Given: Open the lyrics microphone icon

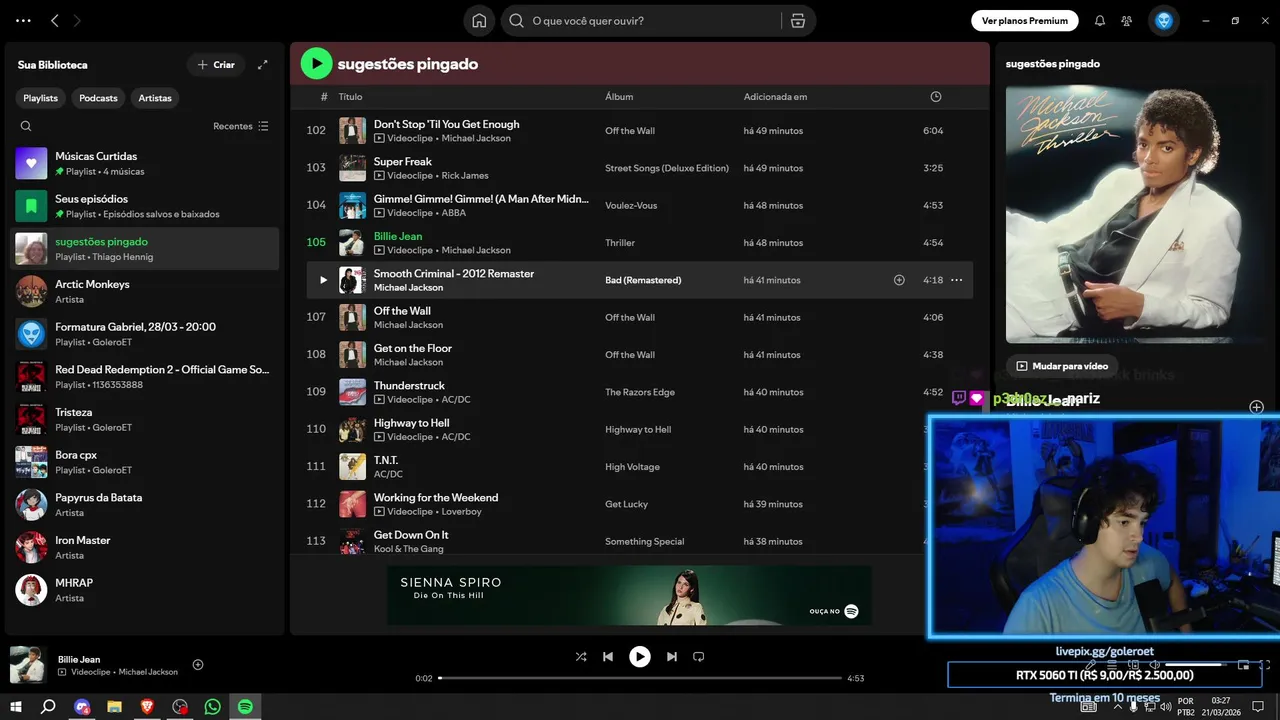Looking at the screenshot, I should point(1092,665).
